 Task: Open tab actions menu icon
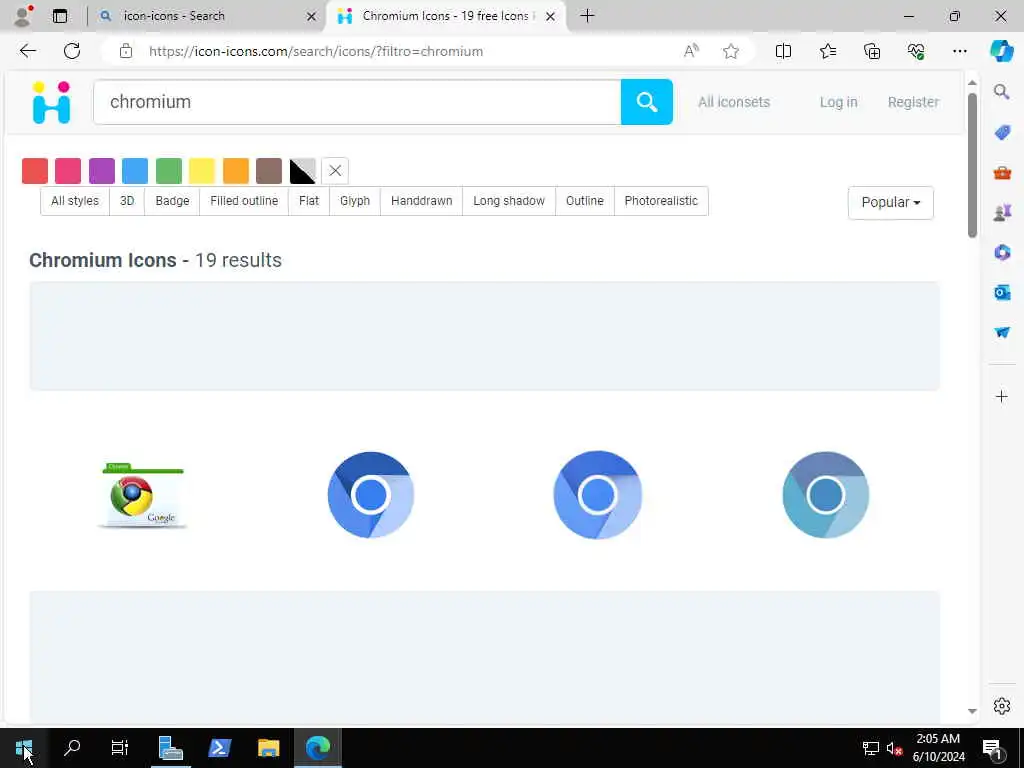coord(60,16)
